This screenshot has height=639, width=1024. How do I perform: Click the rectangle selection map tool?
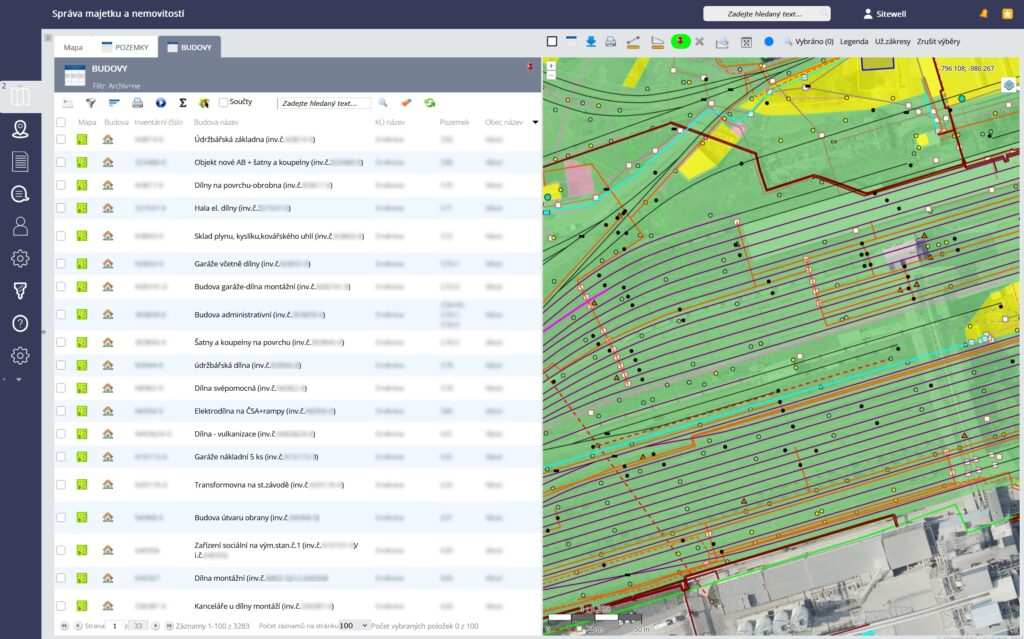point(552,42)
